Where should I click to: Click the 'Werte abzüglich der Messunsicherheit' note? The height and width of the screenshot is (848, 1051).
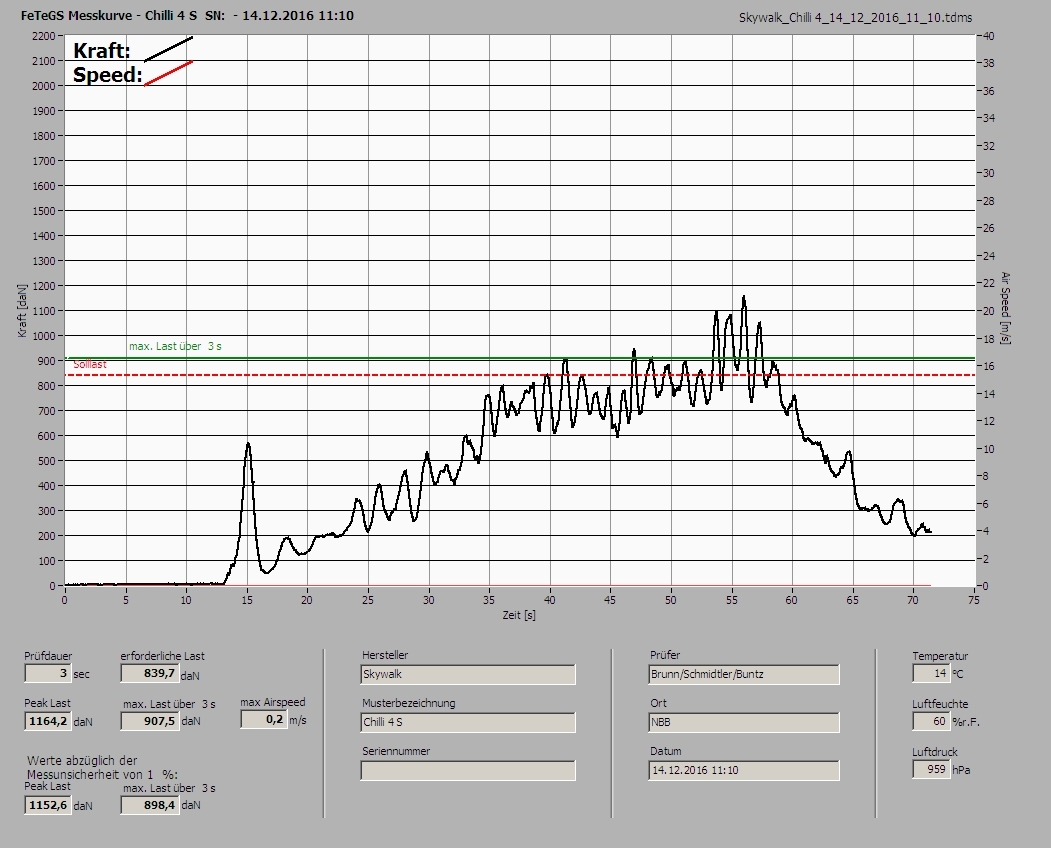pos(102,767)
